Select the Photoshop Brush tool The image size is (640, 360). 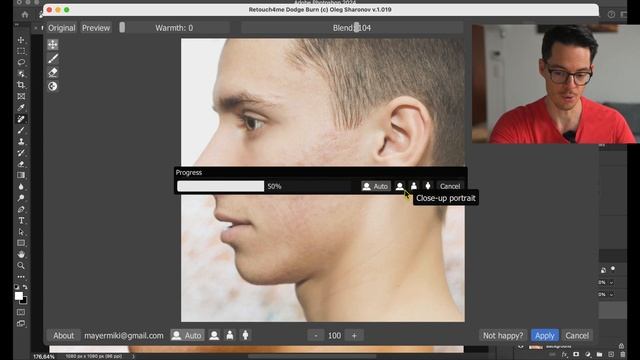(x=21, y=130)
